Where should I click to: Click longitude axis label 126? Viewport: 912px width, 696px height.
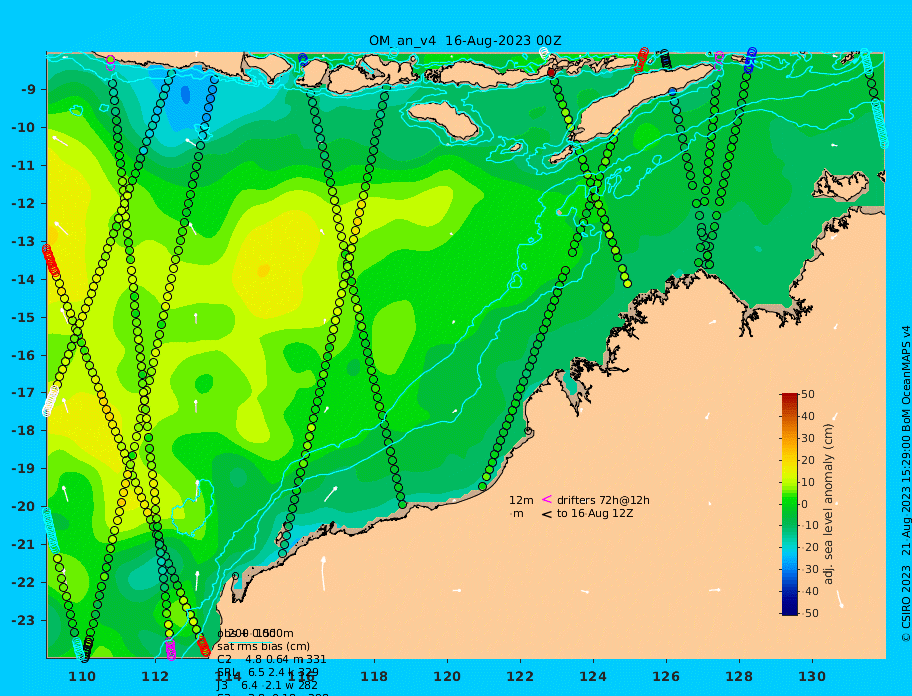pyautogui.click(x=666, y=676)
